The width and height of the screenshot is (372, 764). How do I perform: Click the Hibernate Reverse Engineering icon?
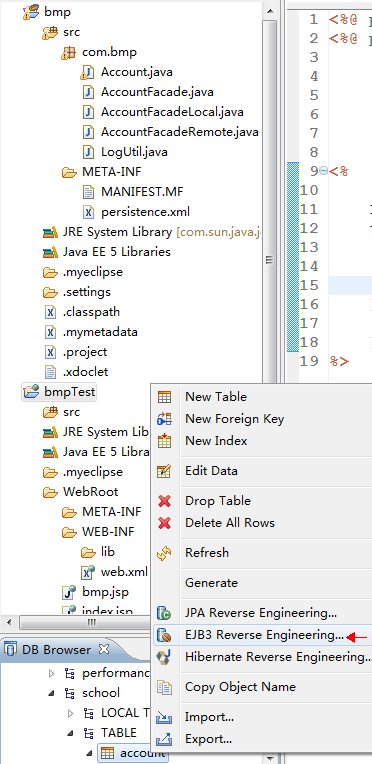click(x=164, y=657)
